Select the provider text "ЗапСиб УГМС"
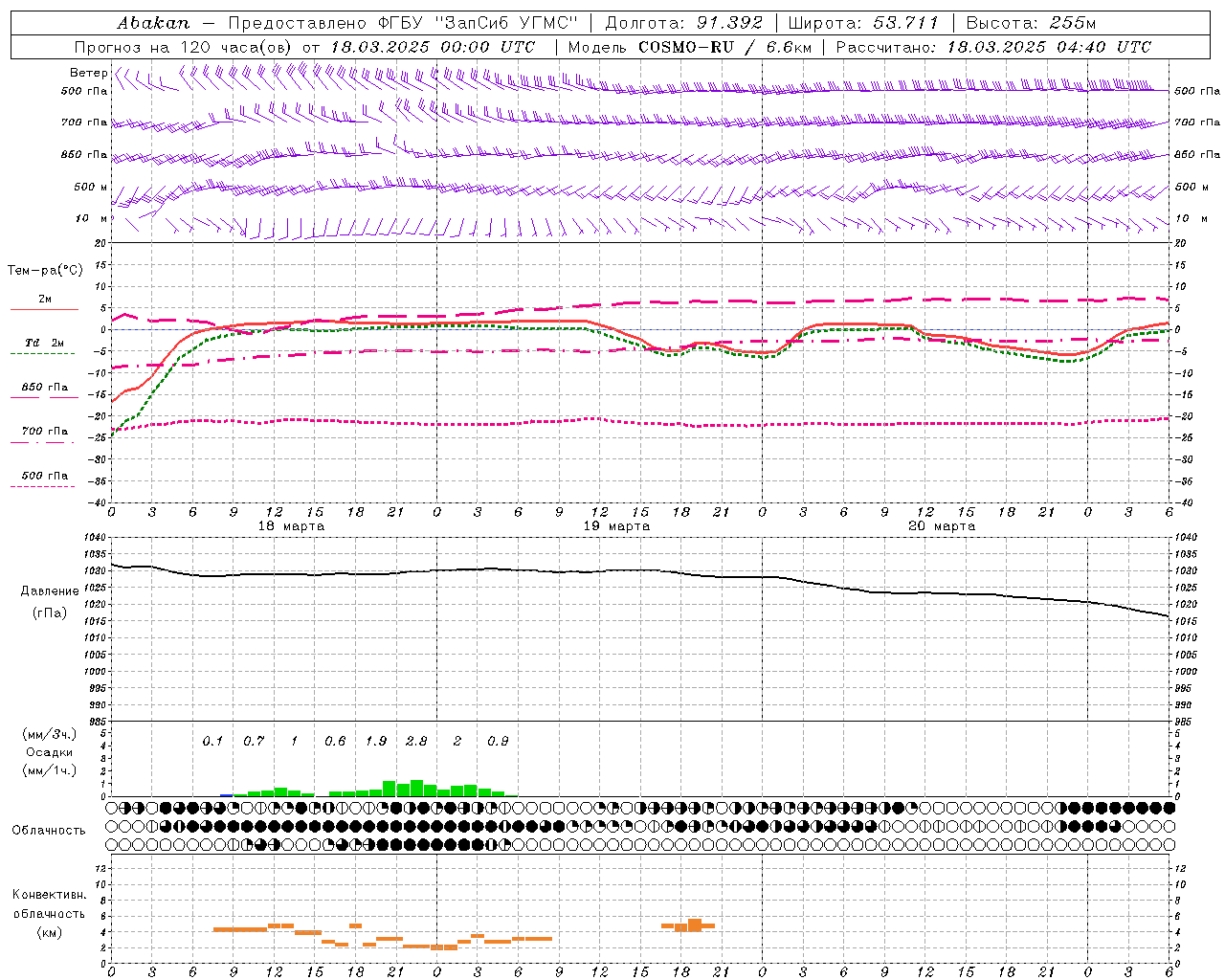The width and height of the screenshot is (1225, 980). 506,23
